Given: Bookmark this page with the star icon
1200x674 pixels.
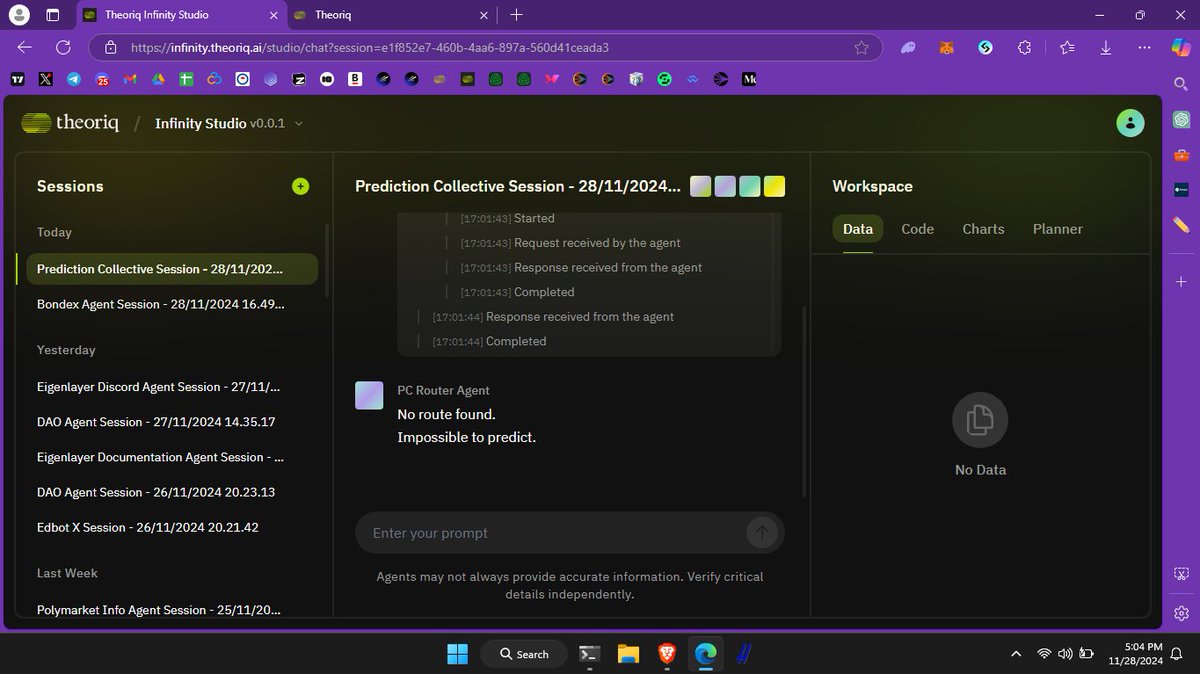Looking at the screenshot, I should [x=861, y=47].
